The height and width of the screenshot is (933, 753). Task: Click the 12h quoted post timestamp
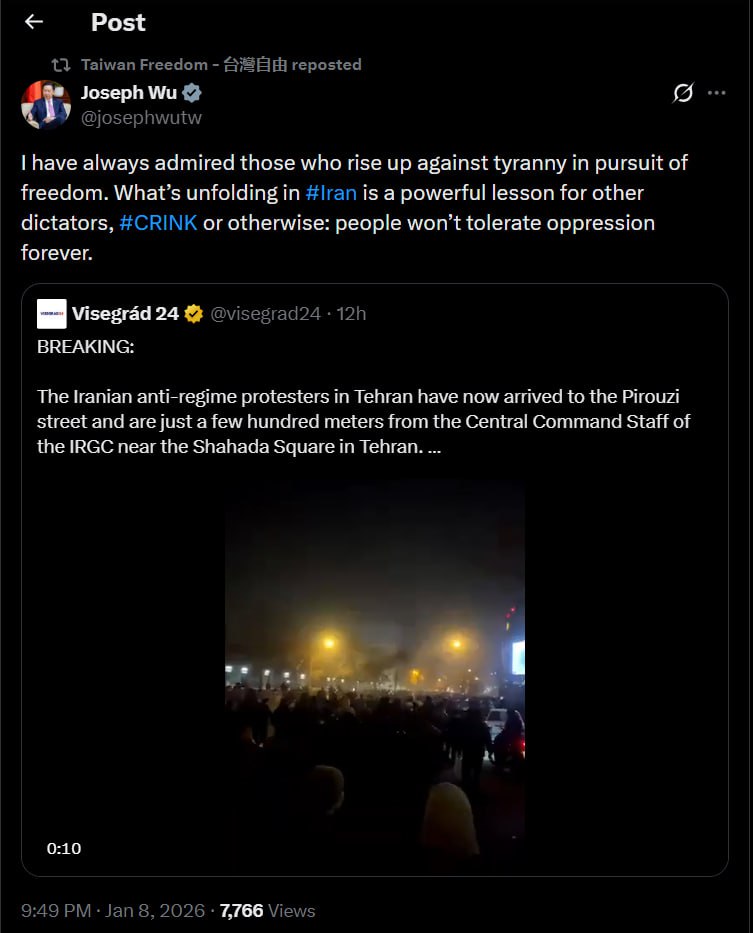351,314
